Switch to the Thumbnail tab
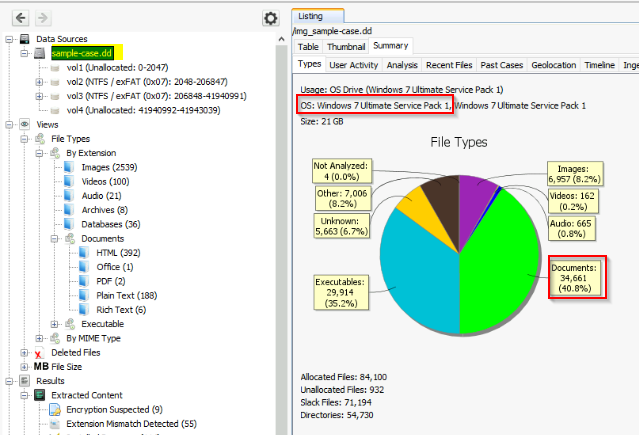The height and width of the screenshot is (435, 639). [x=346, y=47]
